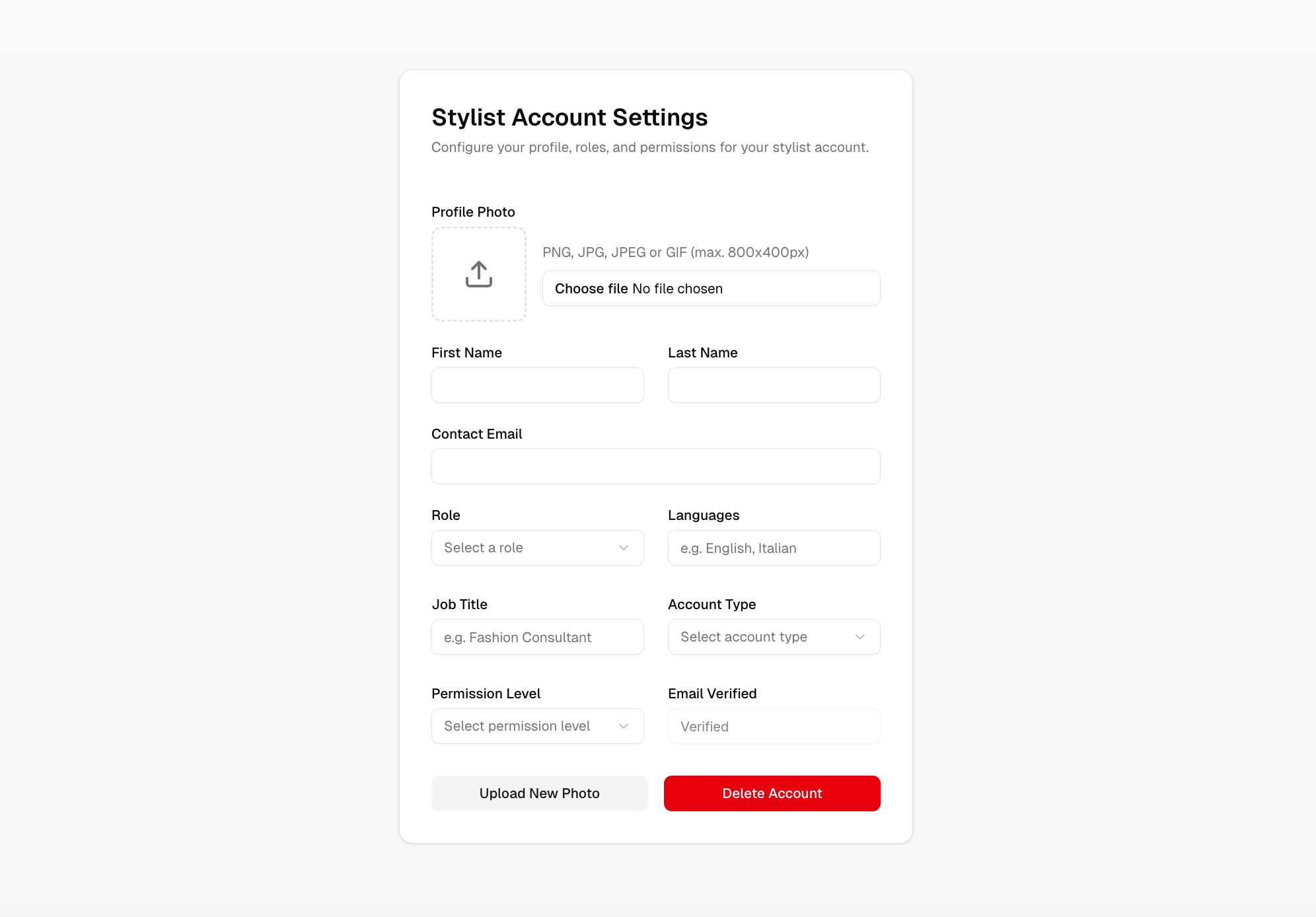Viewport: 1316px width, 917px height.
Task: Open the 'Select account type' dropdown
Action: tap(773, 637)
